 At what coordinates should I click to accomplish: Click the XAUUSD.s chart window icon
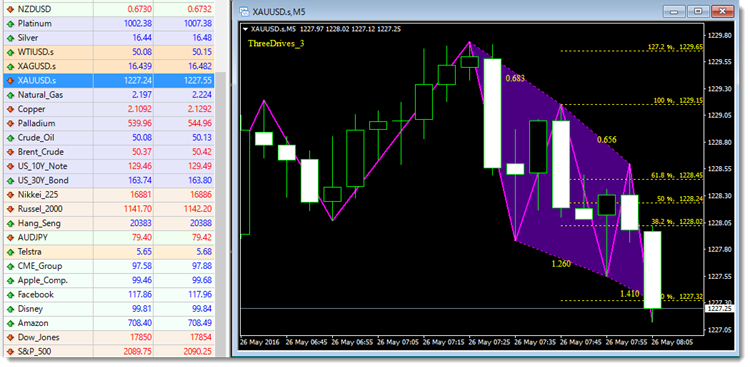[x=244, y=12]
